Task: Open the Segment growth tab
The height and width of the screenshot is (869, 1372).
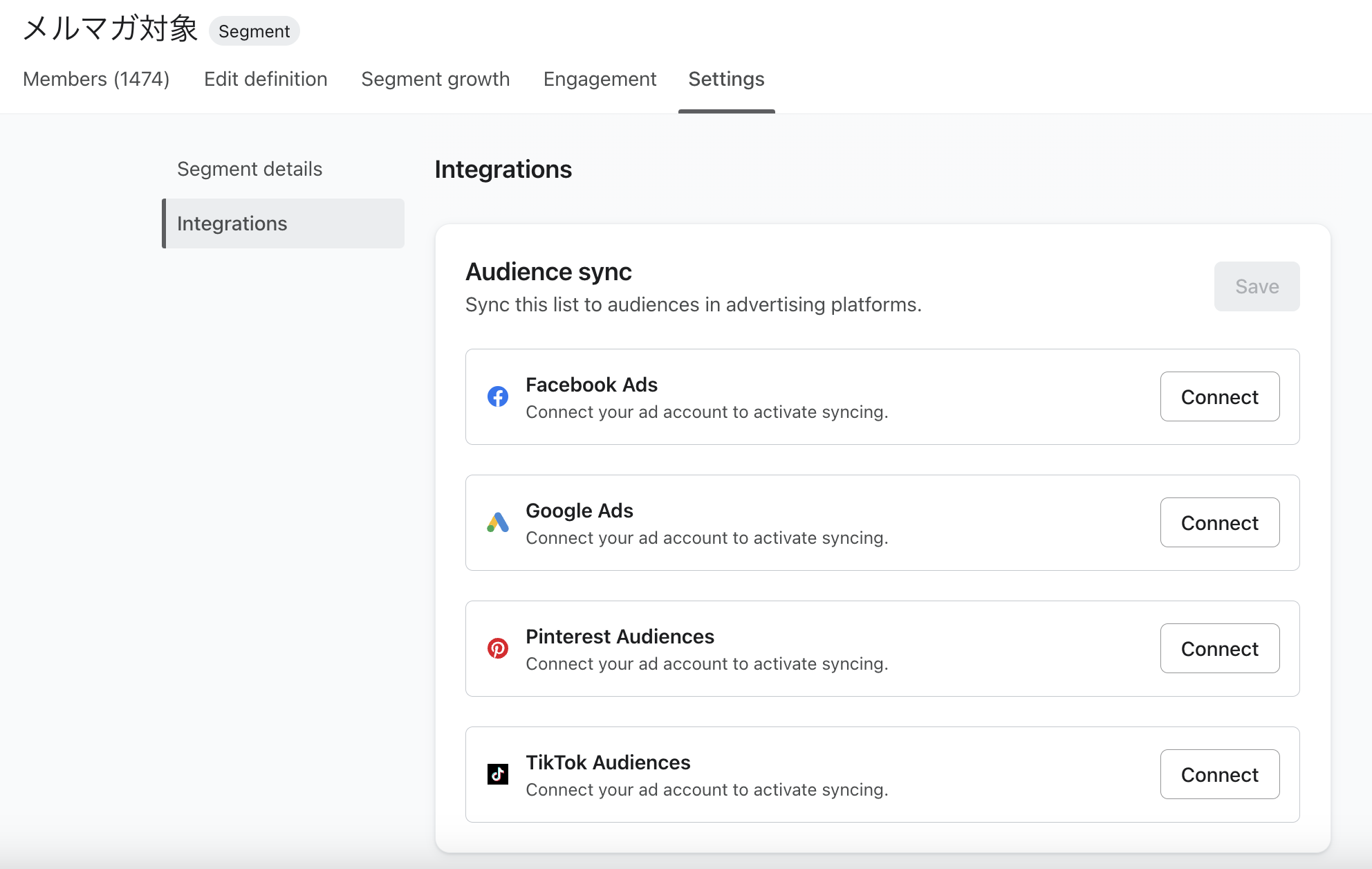Action: (x=436, y=79)
